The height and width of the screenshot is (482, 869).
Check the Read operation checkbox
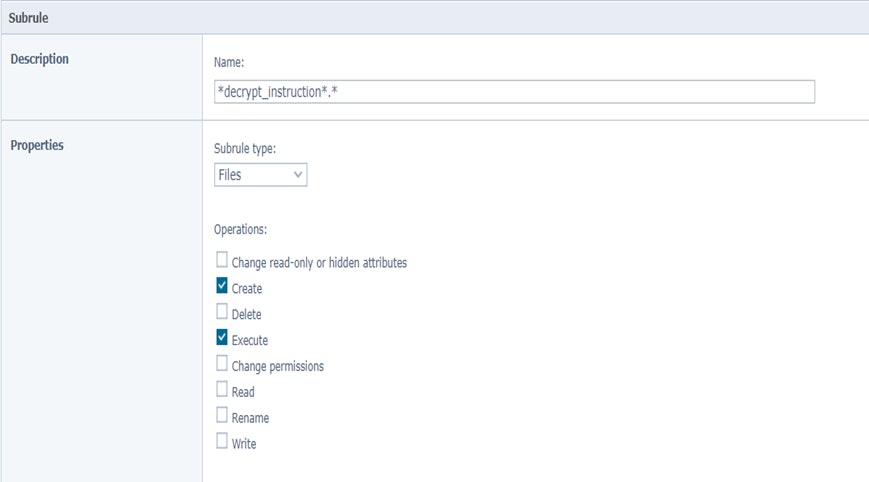click(x=222, y=391)
